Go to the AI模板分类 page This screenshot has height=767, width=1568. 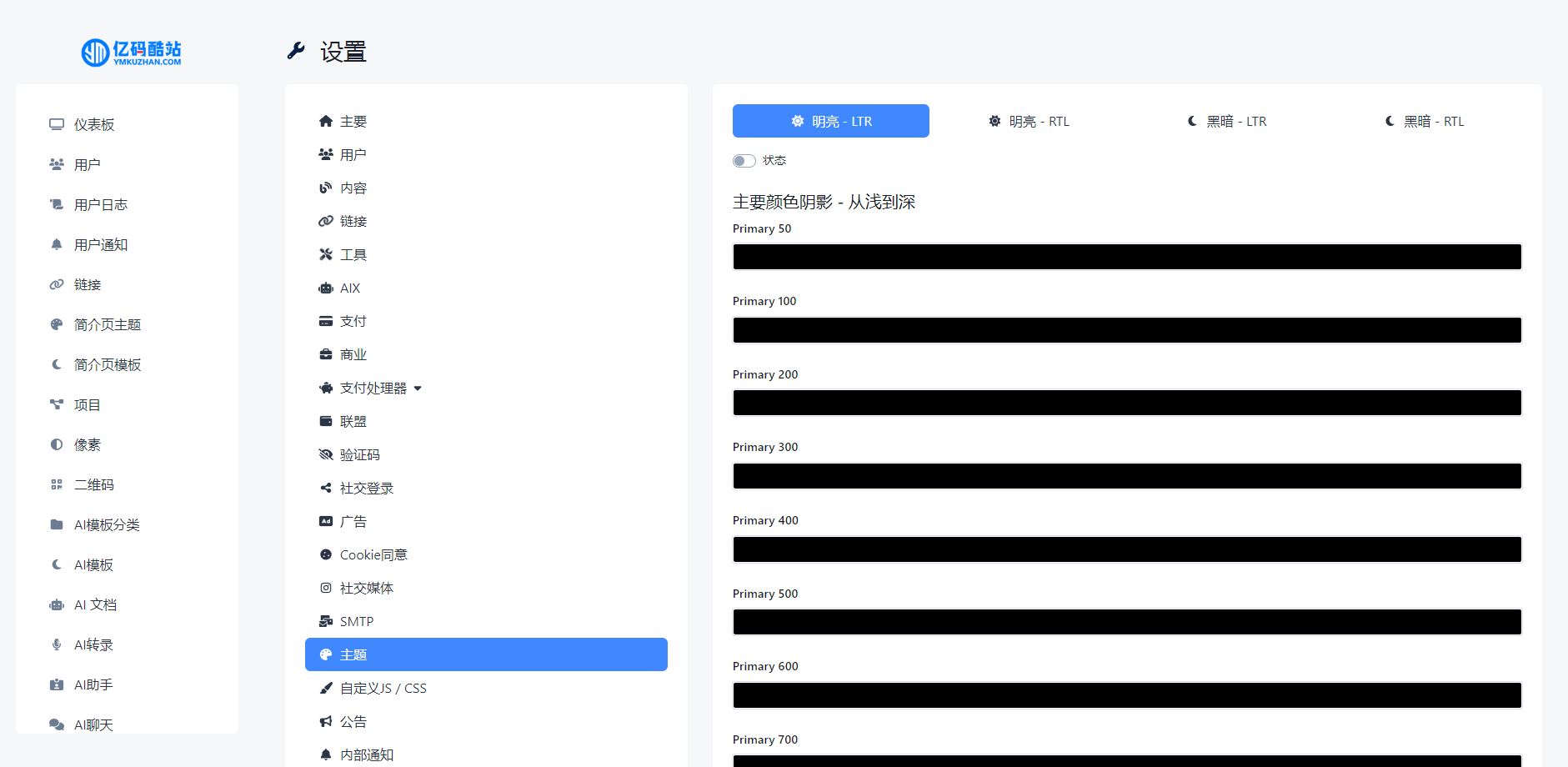[107, 524]
